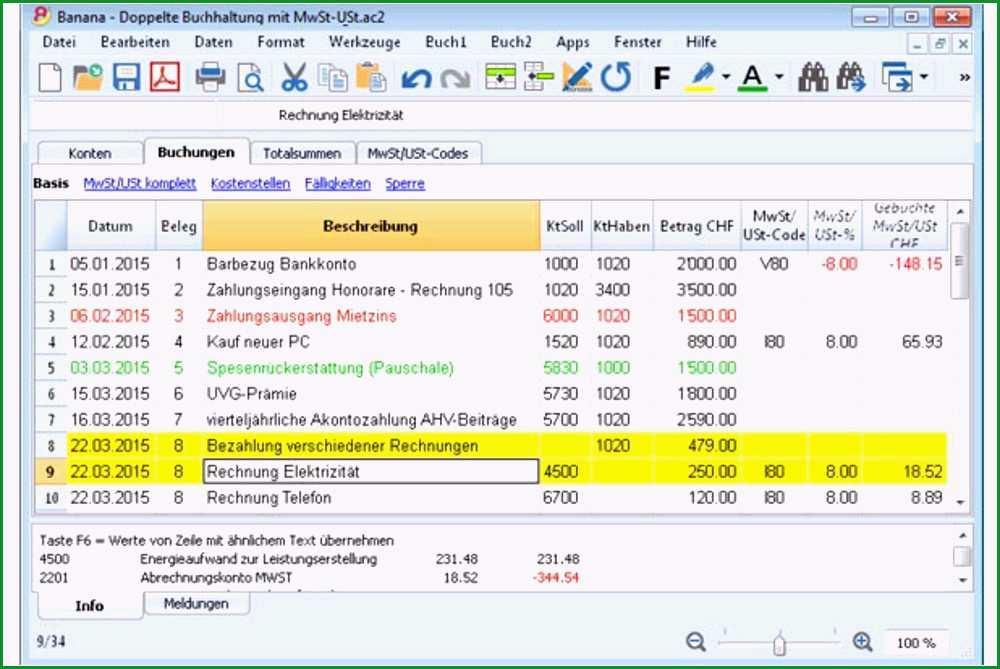The image size is (1000, 669).
Task: Zoom out with the minus magnifier
Action: pyautogui.click(x=696, y=642)
